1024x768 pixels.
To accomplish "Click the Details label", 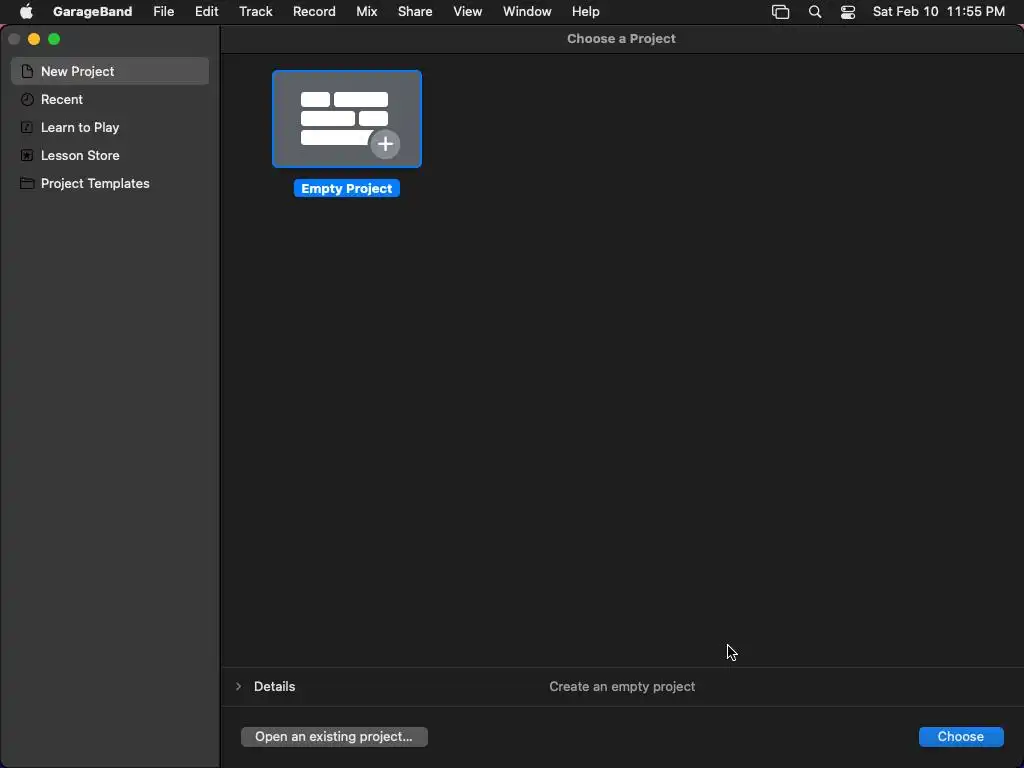I will 274,686.
